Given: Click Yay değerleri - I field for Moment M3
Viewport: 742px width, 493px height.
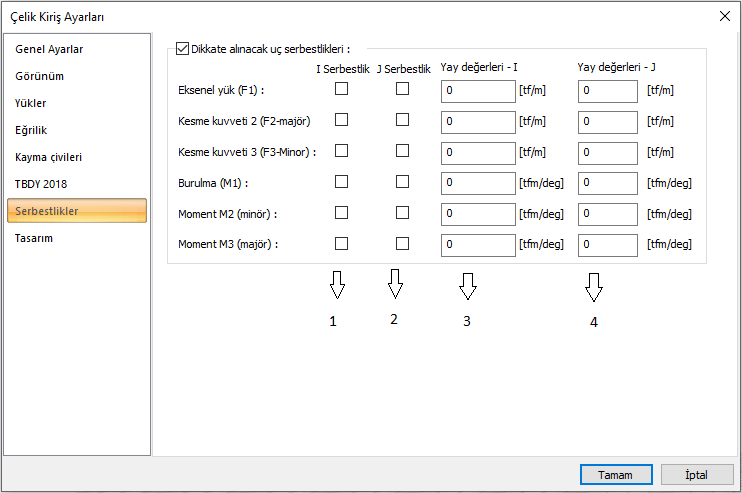Looking at the screenshot, I should click(x=477, y=244).
